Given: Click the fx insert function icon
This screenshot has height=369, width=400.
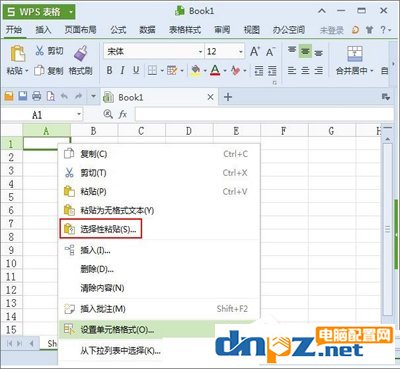Looking at the screenshot, I should point(123,115).
